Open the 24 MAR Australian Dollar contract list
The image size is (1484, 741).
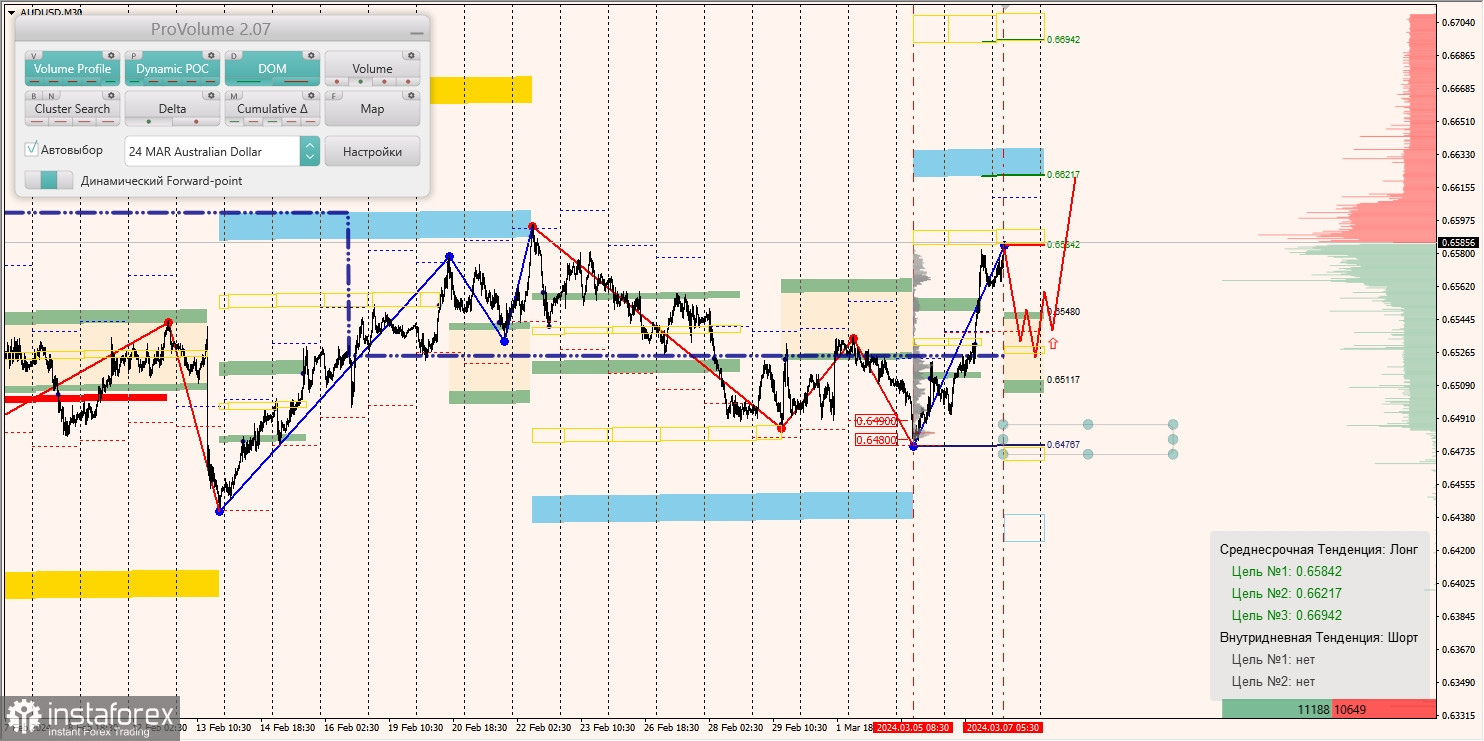pos(212,151)
